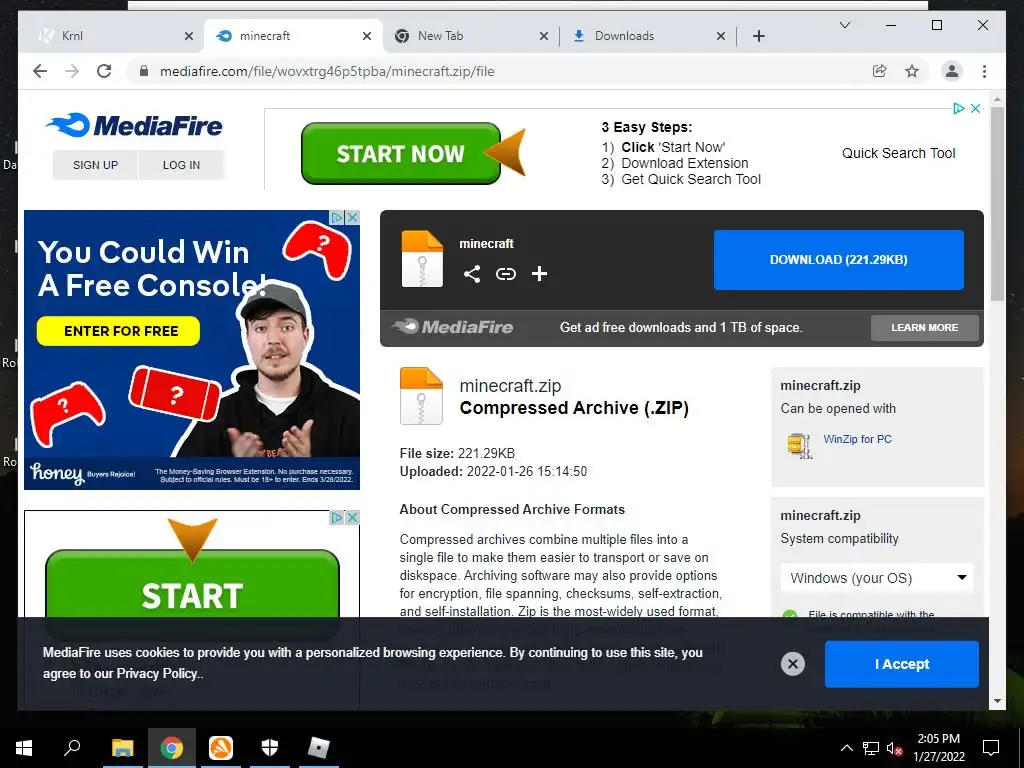Click the muted volume tray icon

point(894,748)
